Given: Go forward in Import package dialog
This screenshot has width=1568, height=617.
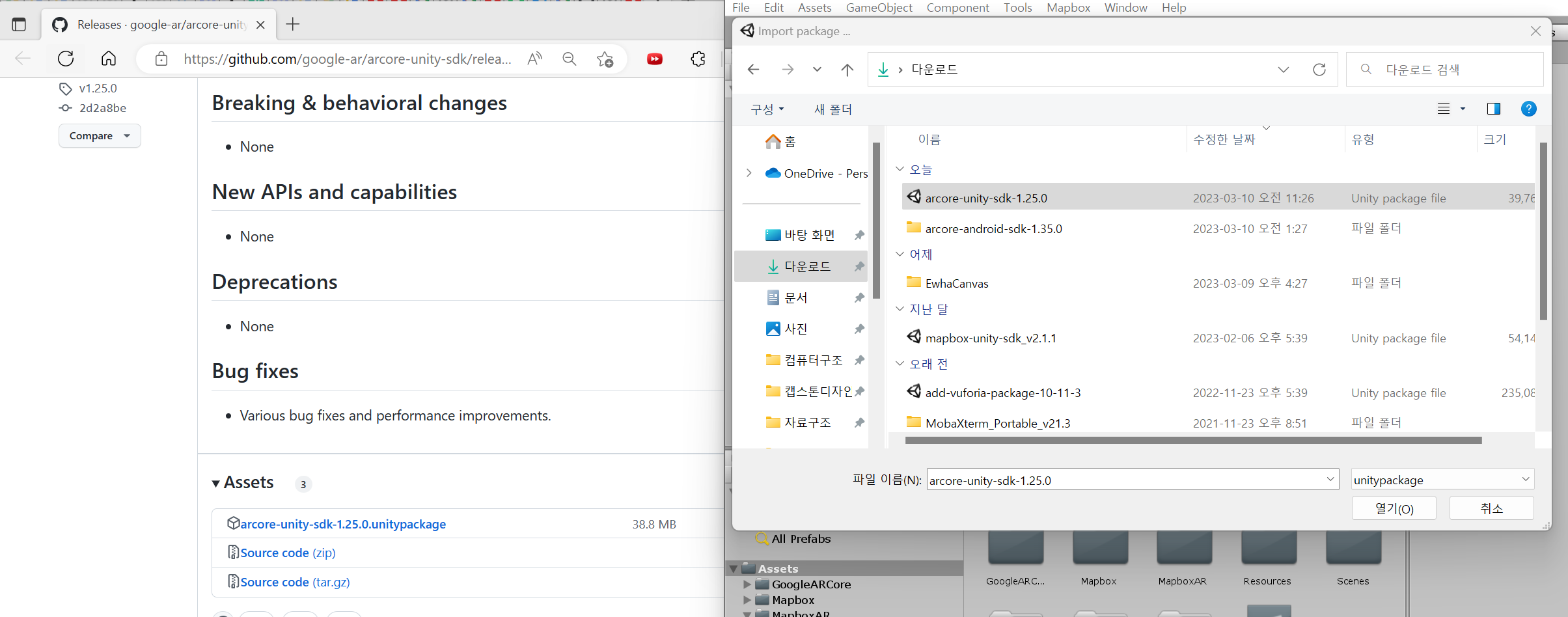Looking at the screenshot, I should tap(788, 69).
